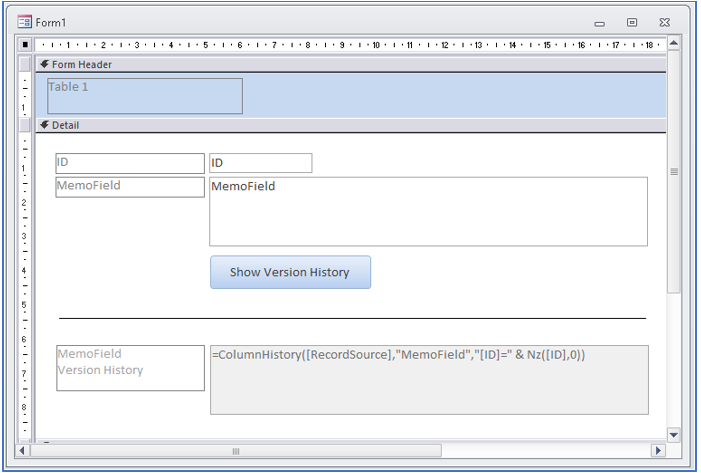Select the ID label control
Image resolution: width=701 pixels, height=473 pixels.
(x=130, y=163)
